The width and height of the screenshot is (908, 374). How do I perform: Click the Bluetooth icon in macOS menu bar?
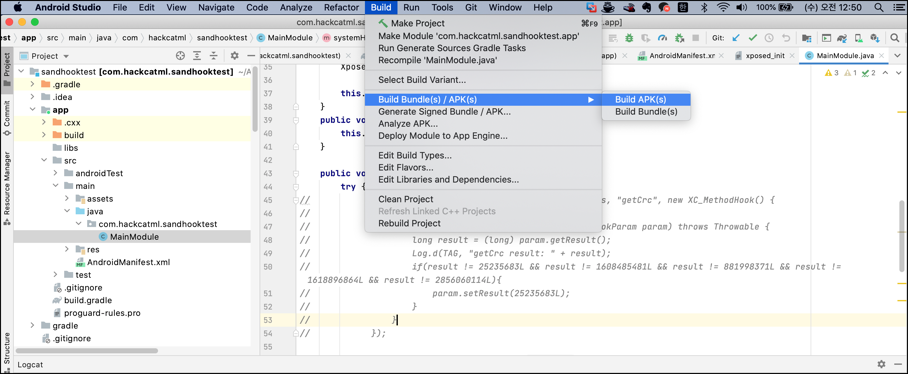coord(704,8)
